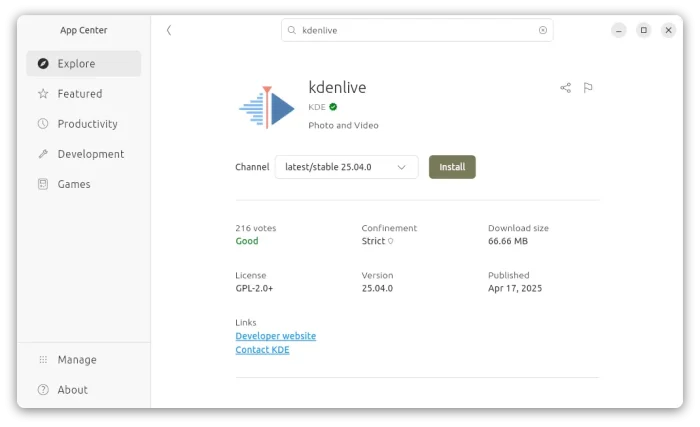Share the kdenlive app page
The image size is (700, 427).
tap(566, 88)
